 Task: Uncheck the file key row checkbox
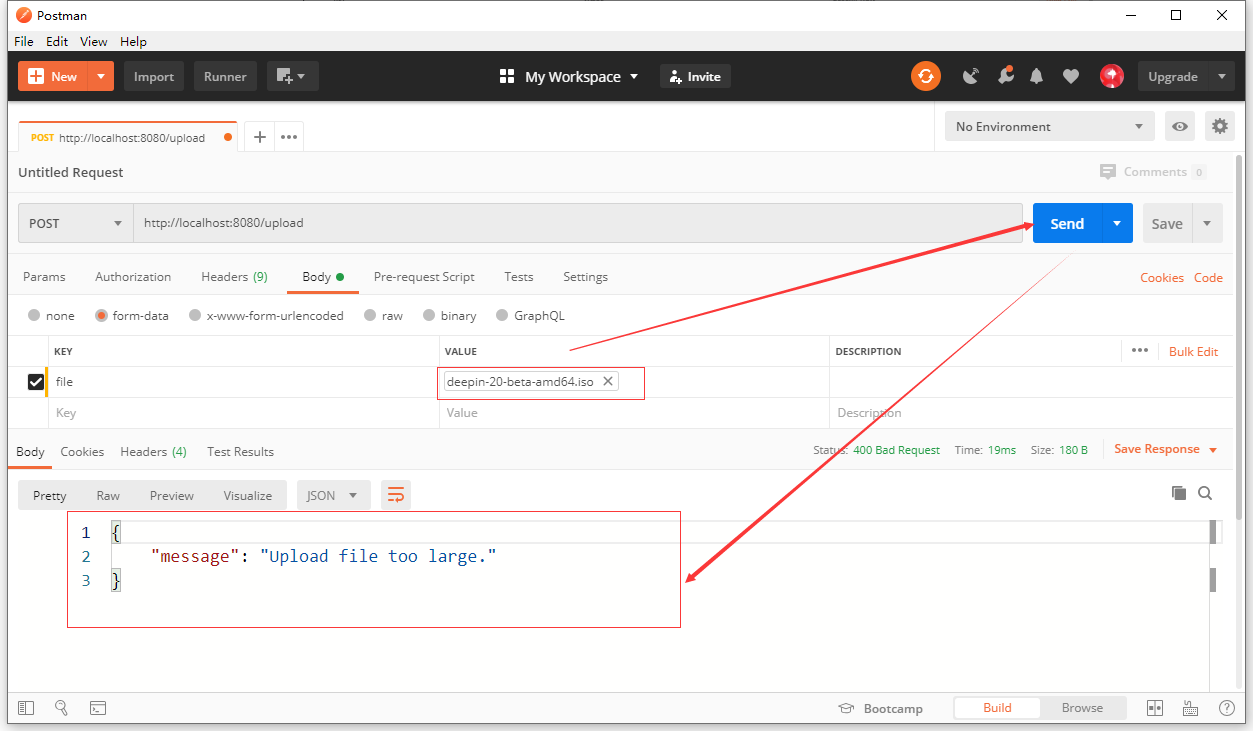tap(36, 382)
